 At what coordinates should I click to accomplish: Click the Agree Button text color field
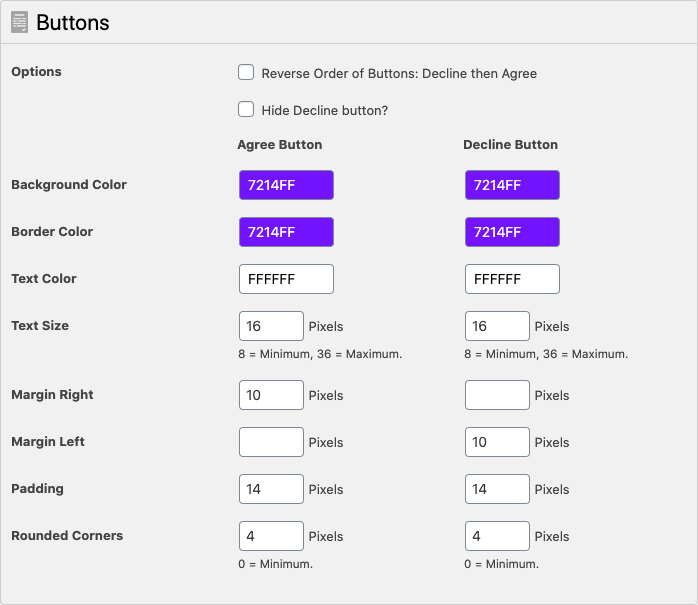point(286,279)
